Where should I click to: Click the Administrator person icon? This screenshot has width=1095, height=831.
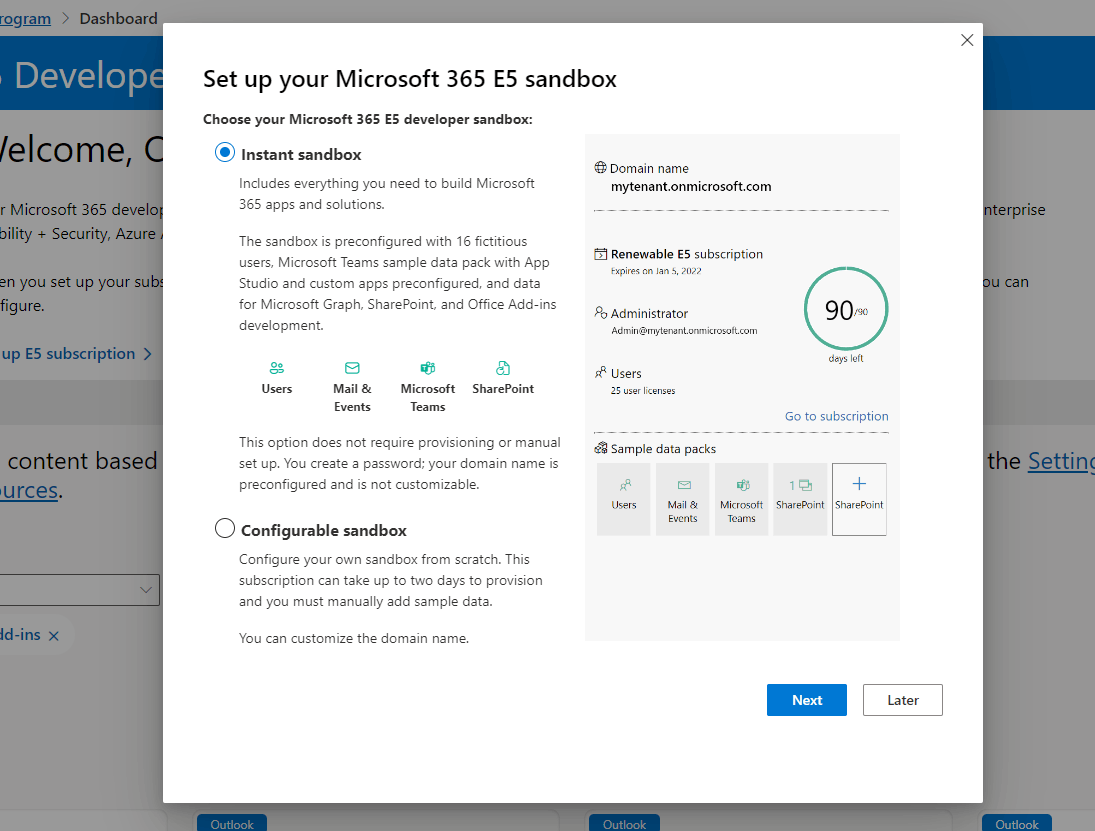601,312
